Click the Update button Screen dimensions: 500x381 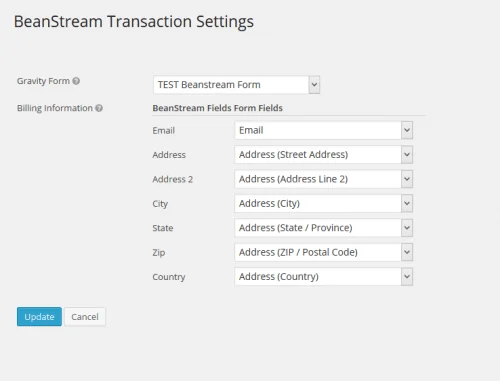(39, 317)
